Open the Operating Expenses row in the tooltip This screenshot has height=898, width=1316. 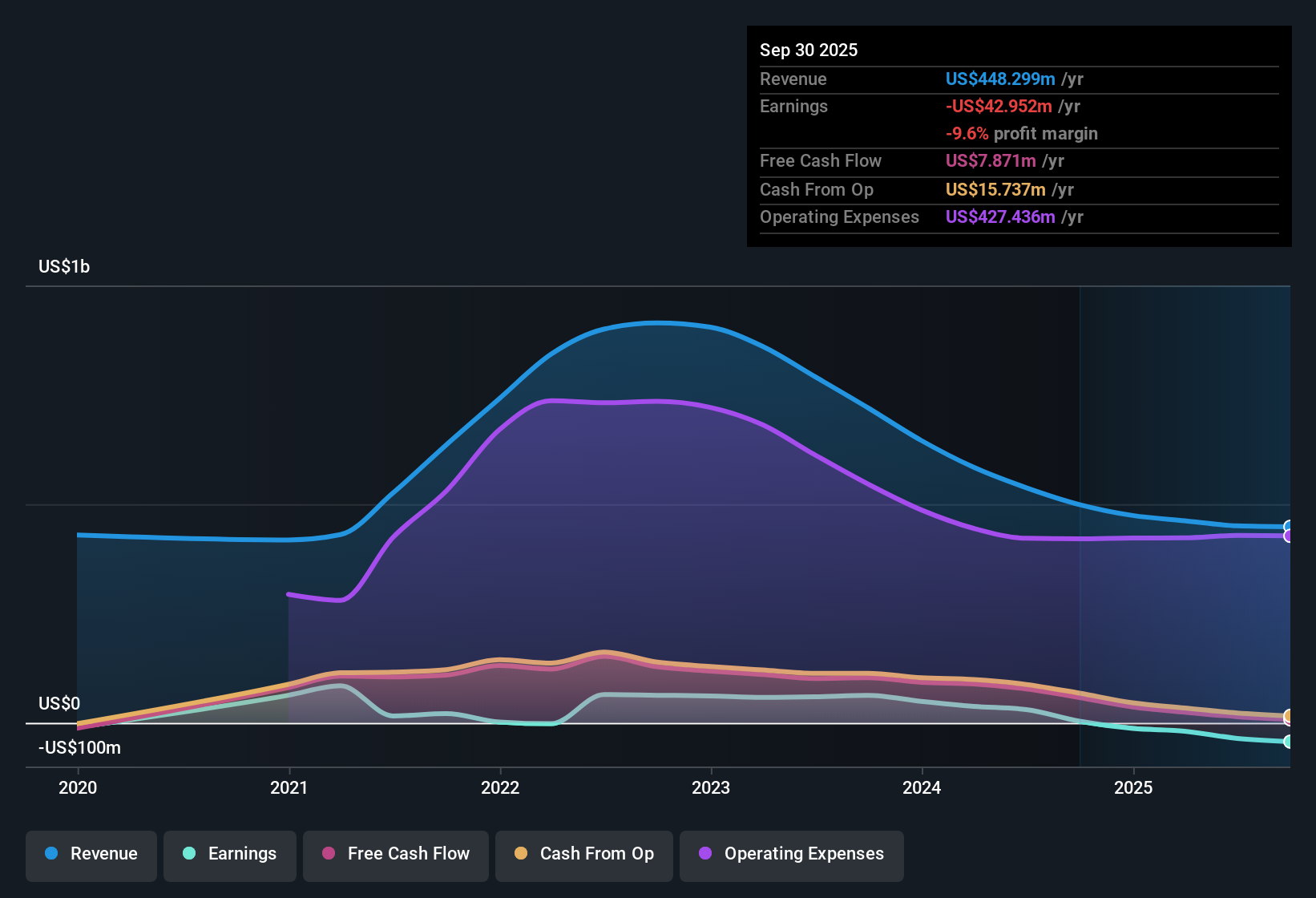pyautogui.click(x=922, y=217)
